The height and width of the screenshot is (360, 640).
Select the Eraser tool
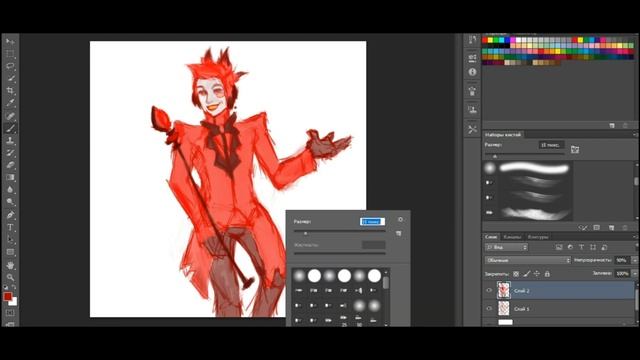(x=10, y=165)
